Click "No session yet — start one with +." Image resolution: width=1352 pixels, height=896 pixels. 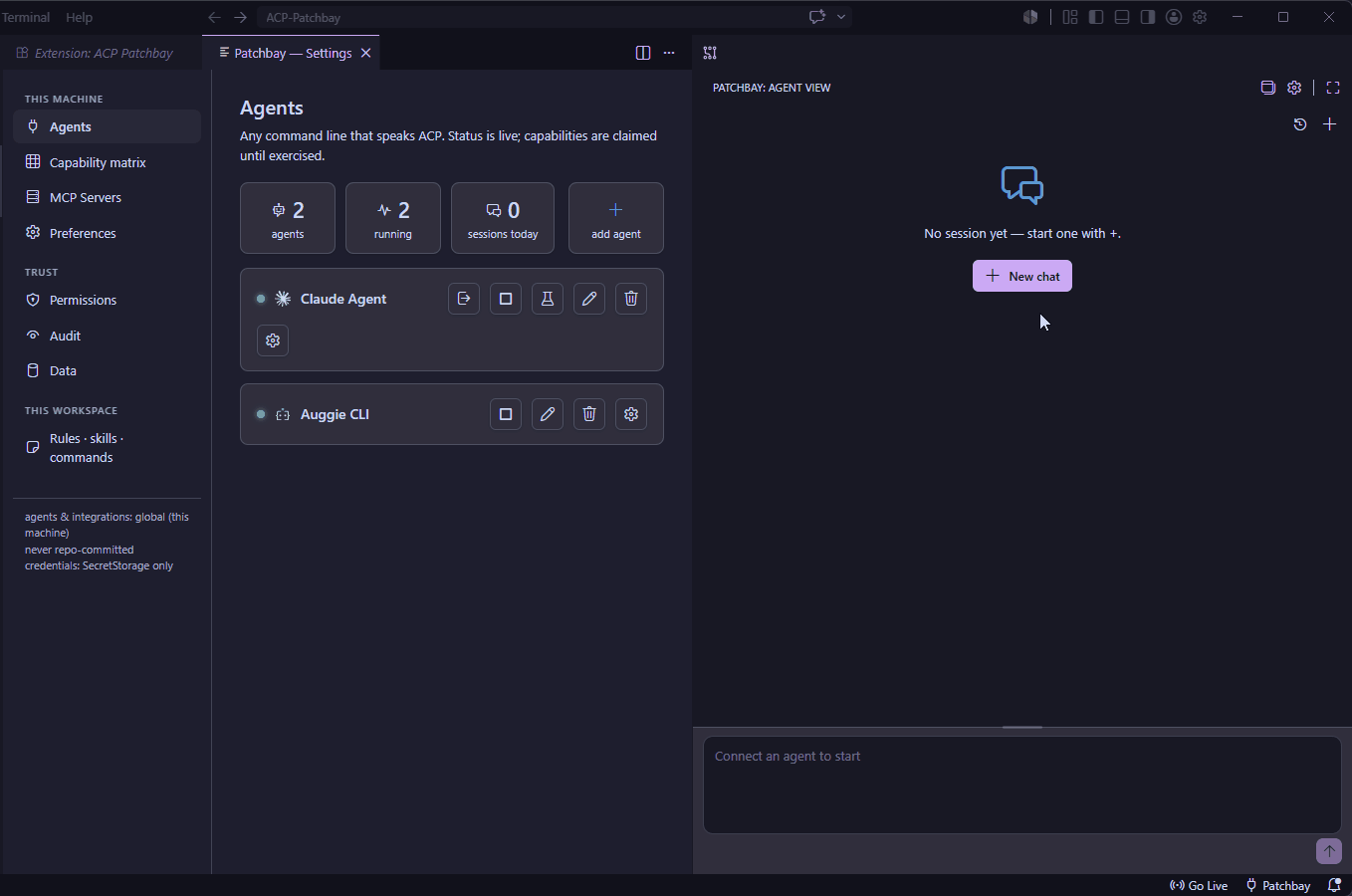pyautogui.click(x=1022, y=233)
